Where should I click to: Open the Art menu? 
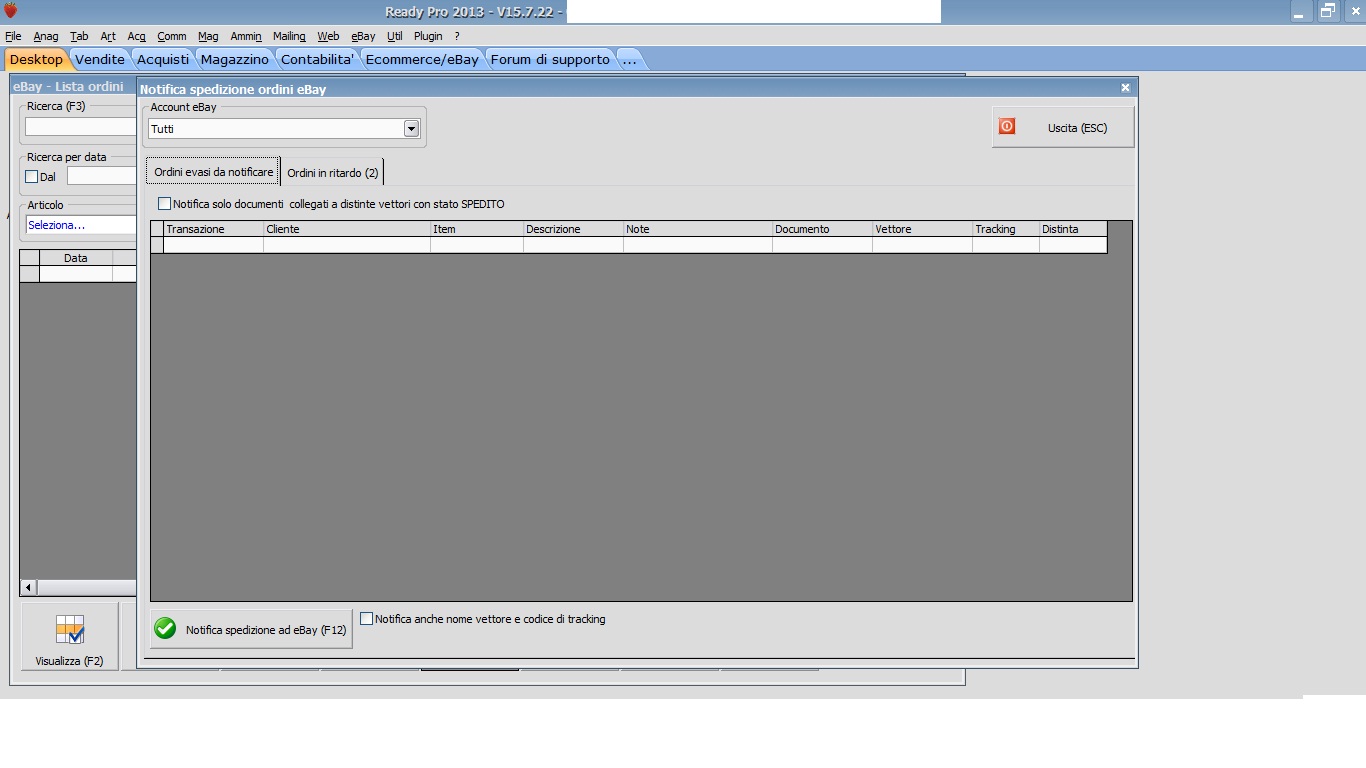click(x=108, y=36)
